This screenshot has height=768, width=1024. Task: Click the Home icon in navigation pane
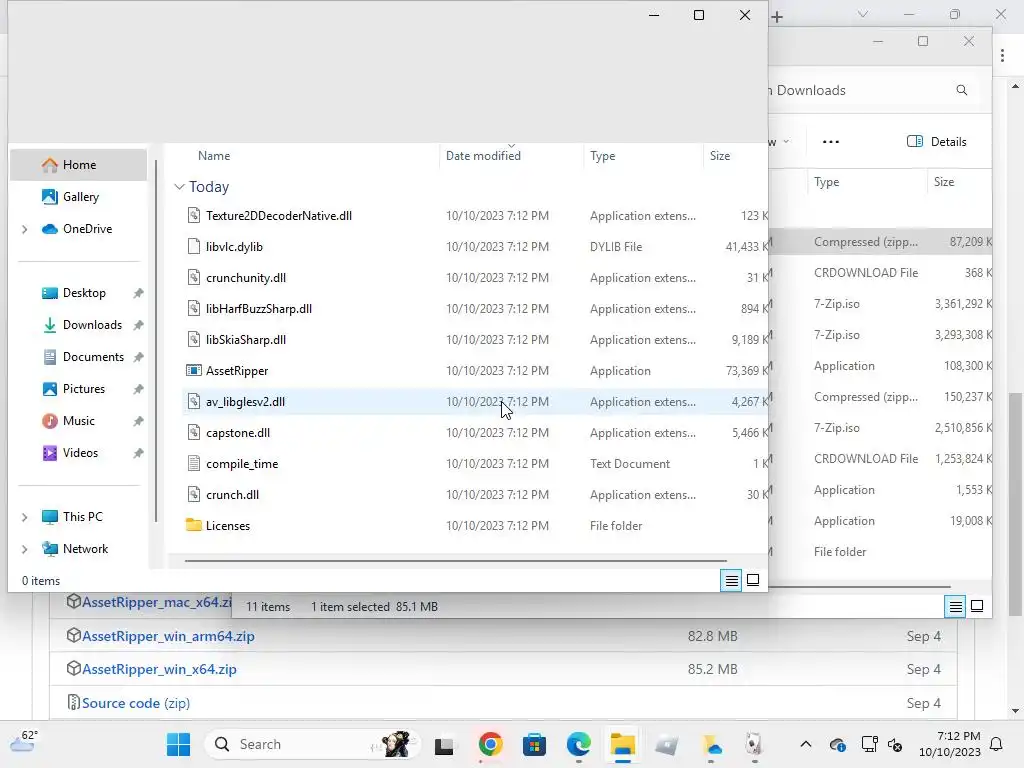click(x=50, y=165)
